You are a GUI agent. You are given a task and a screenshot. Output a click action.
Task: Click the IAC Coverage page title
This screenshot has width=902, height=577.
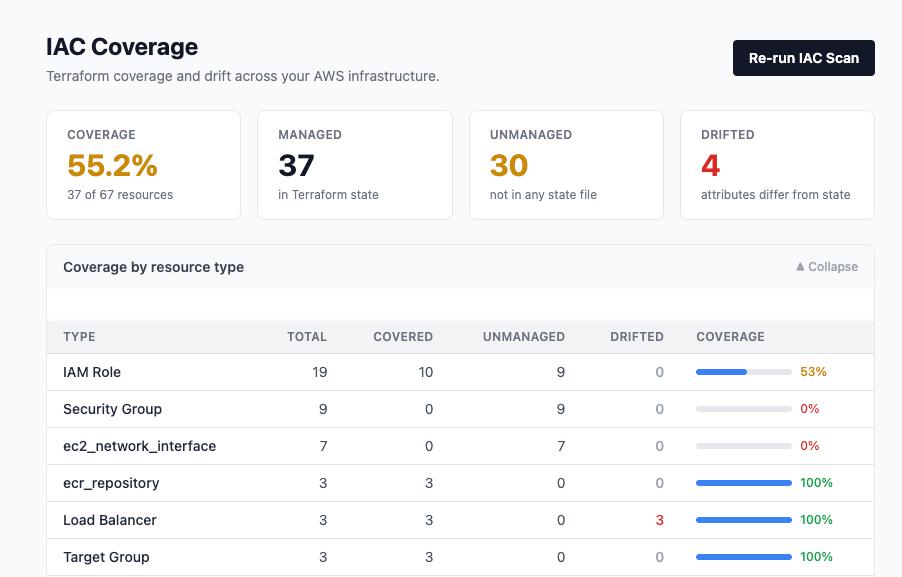click(x=122, y=47)
